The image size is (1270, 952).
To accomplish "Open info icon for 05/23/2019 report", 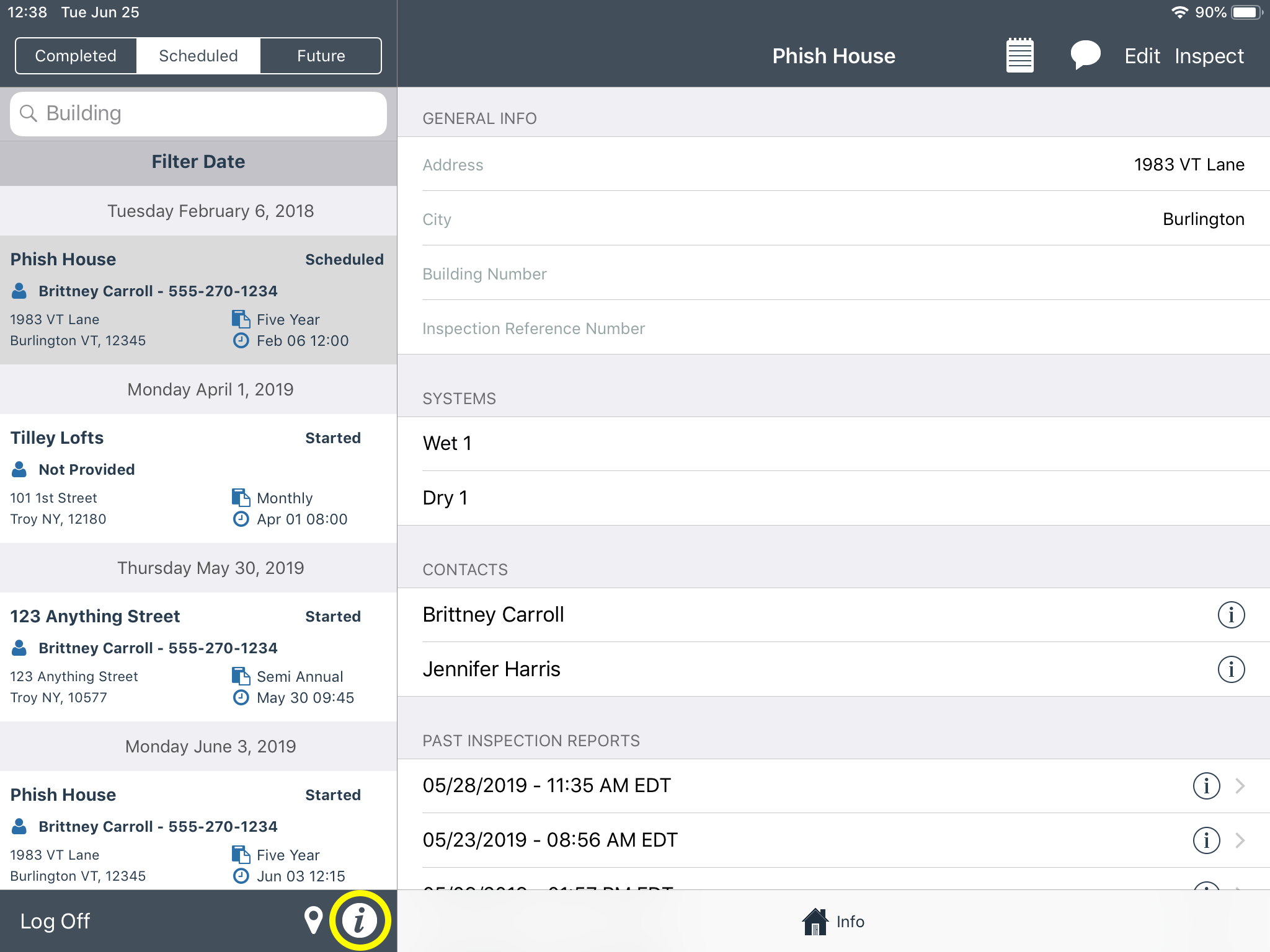I will pos(1206,840).
